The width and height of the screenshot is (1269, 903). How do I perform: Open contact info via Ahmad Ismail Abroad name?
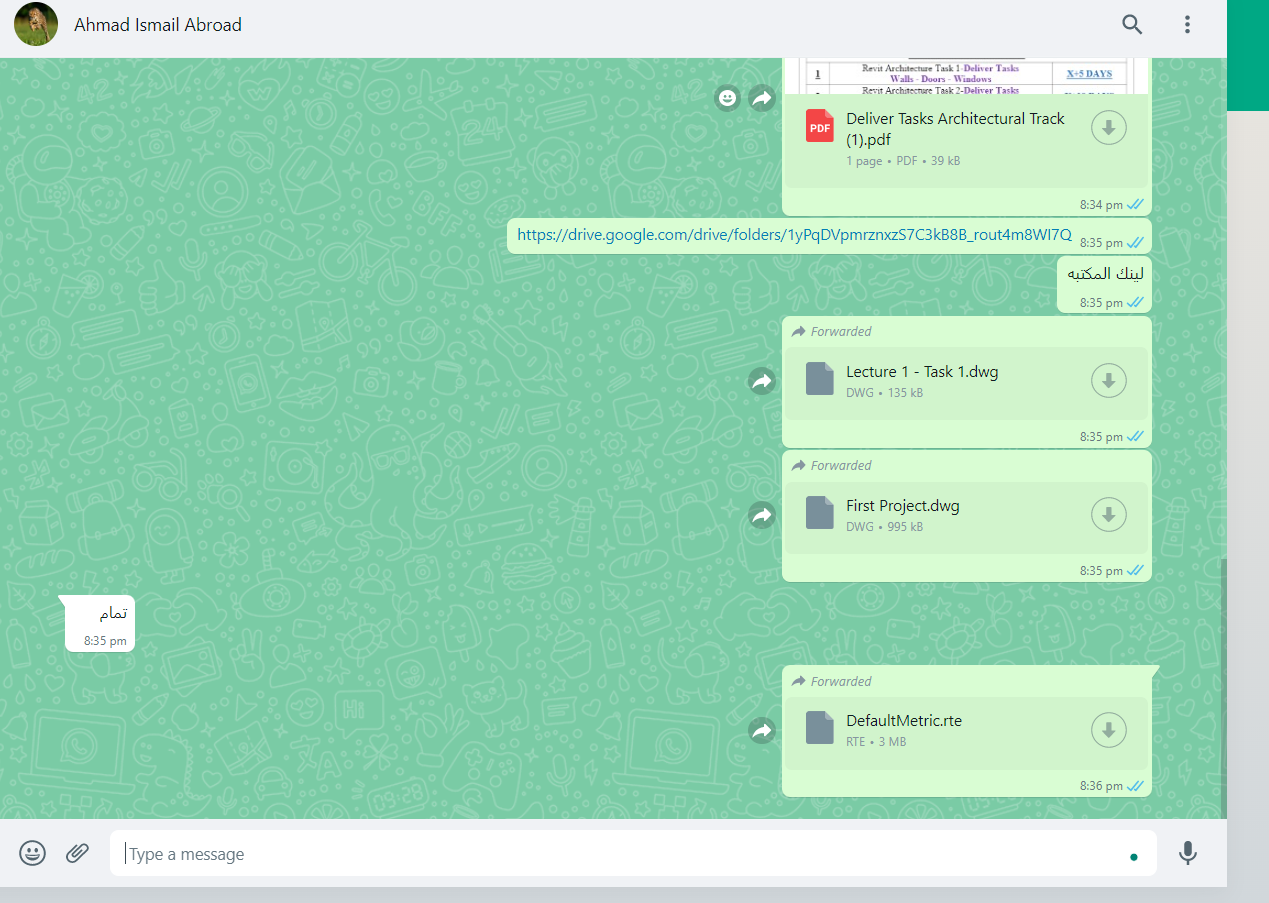(158, 25)
